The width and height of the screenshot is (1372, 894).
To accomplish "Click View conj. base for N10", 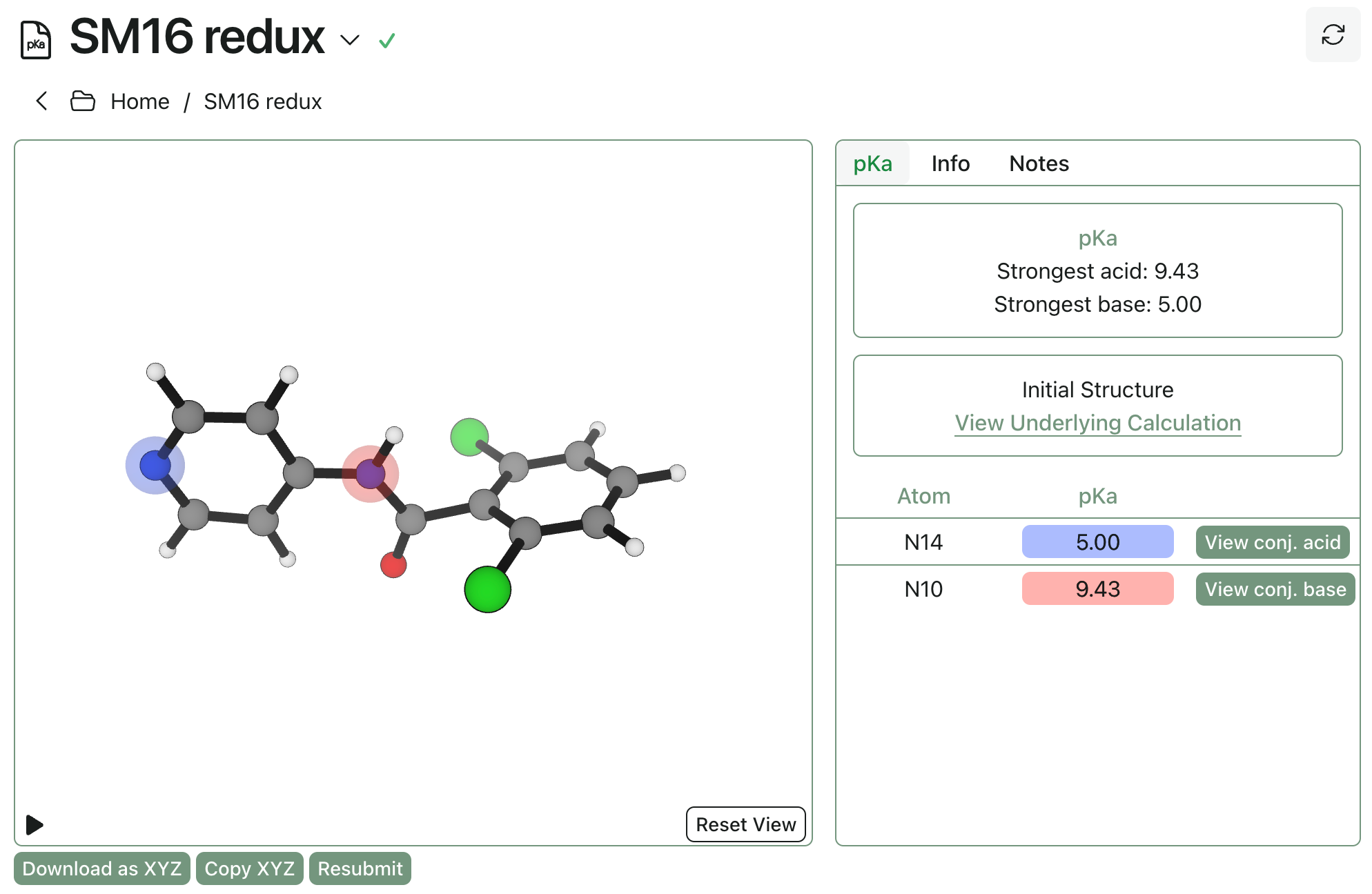I will (x=1275, y=589).
